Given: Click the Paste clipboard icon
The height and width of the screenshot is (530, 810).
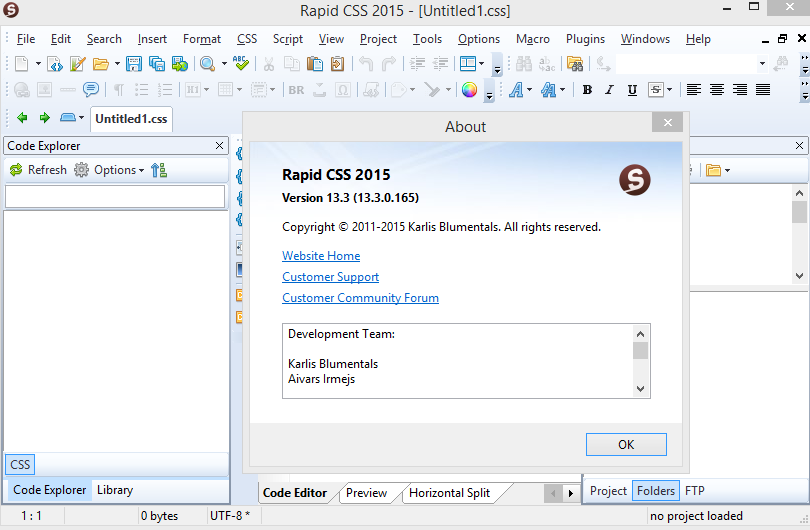Looking at the screenshot, I should point(315,64).
